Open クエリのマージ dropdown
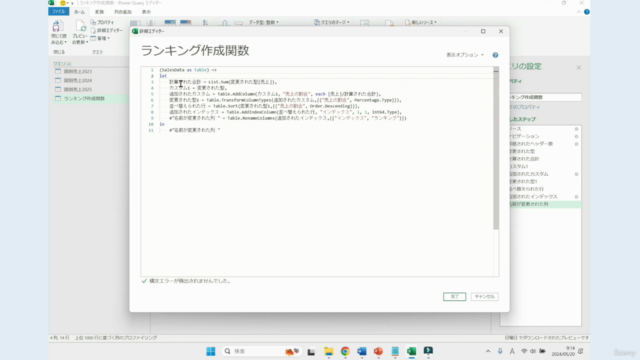This screenshot has height=360, width=640. [332, 22]
